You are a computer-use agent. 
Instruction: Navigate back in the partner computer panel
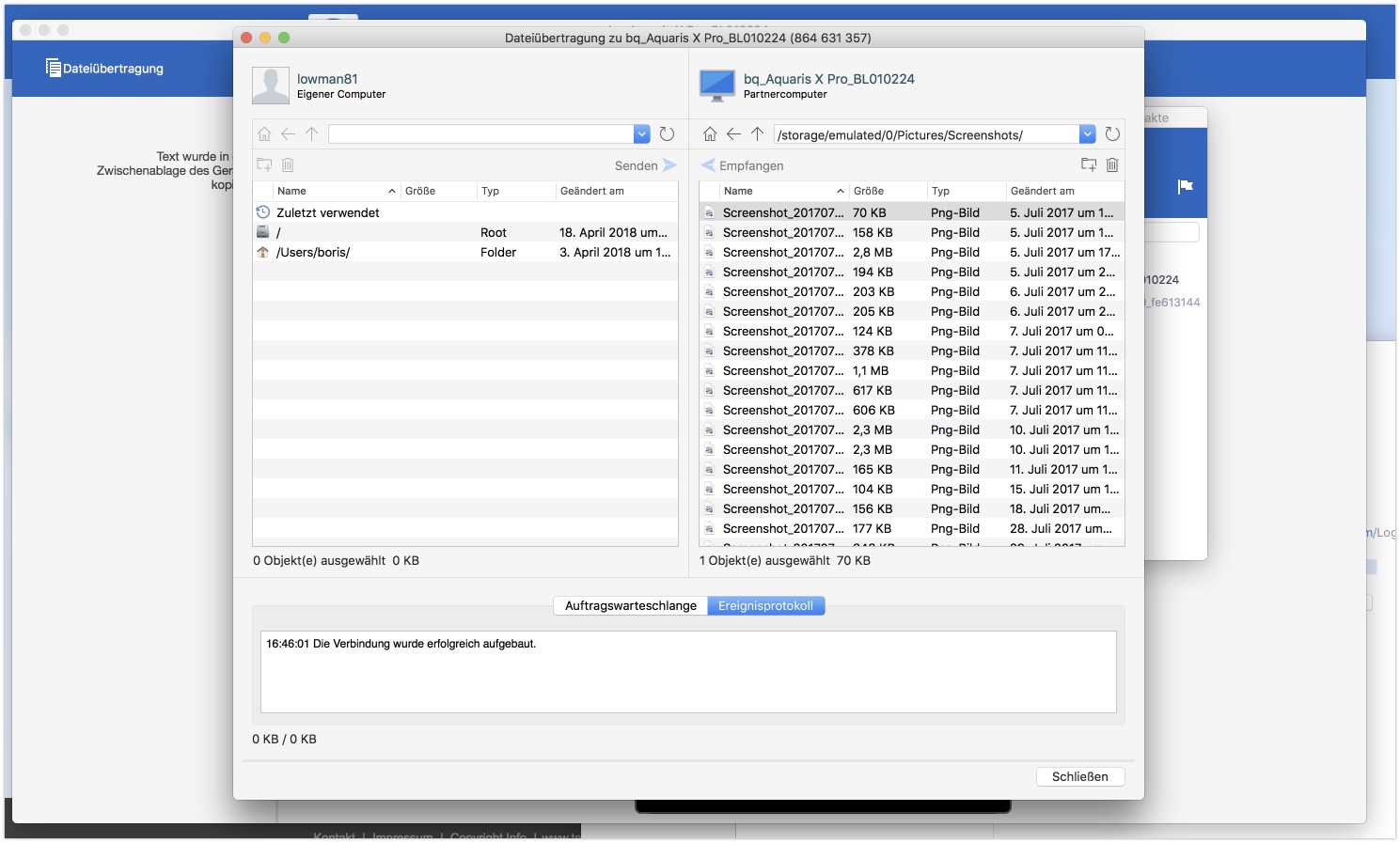click(733, 134)
